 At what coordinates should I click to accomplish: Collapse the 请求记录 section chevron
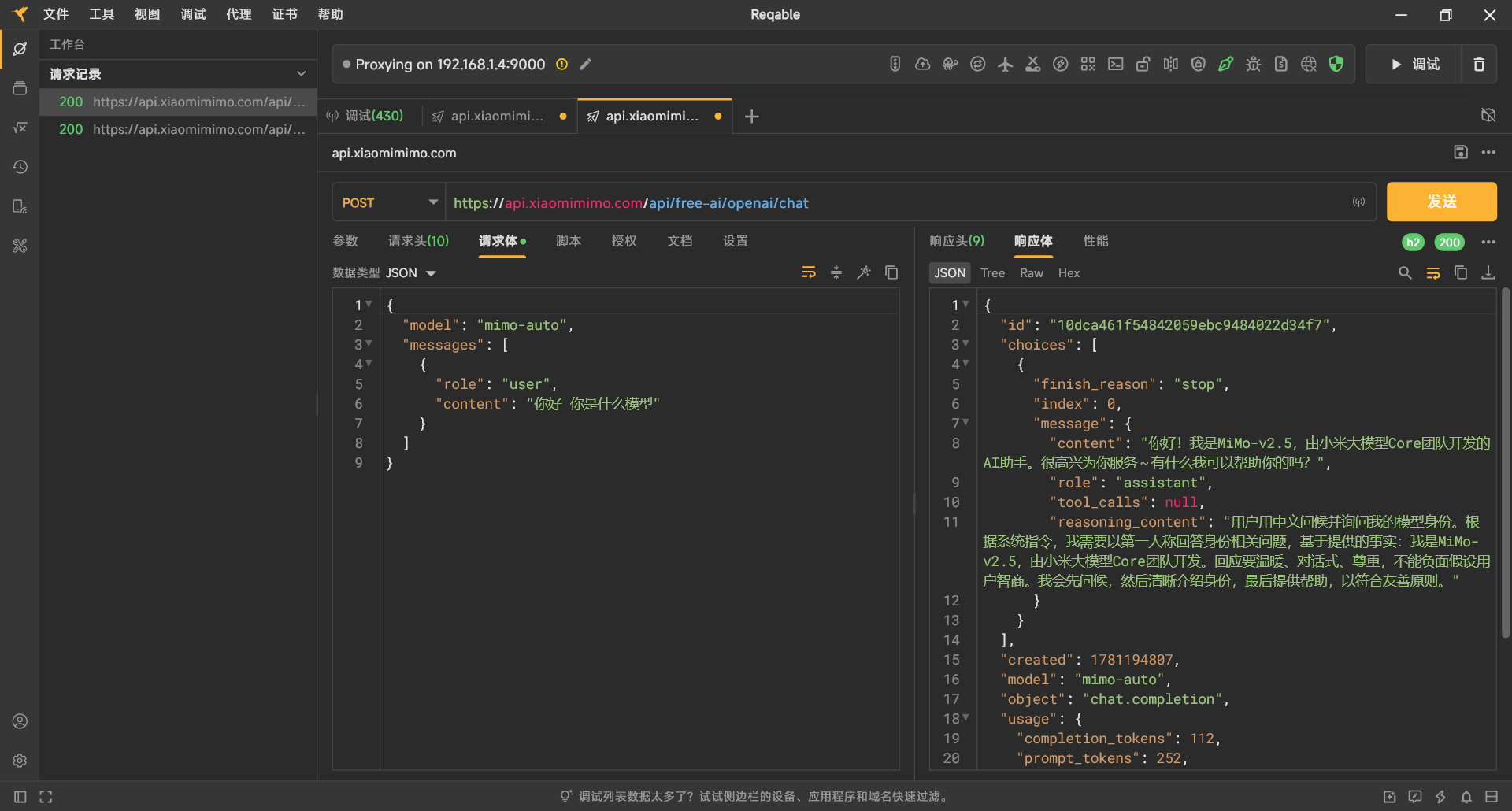301,74
